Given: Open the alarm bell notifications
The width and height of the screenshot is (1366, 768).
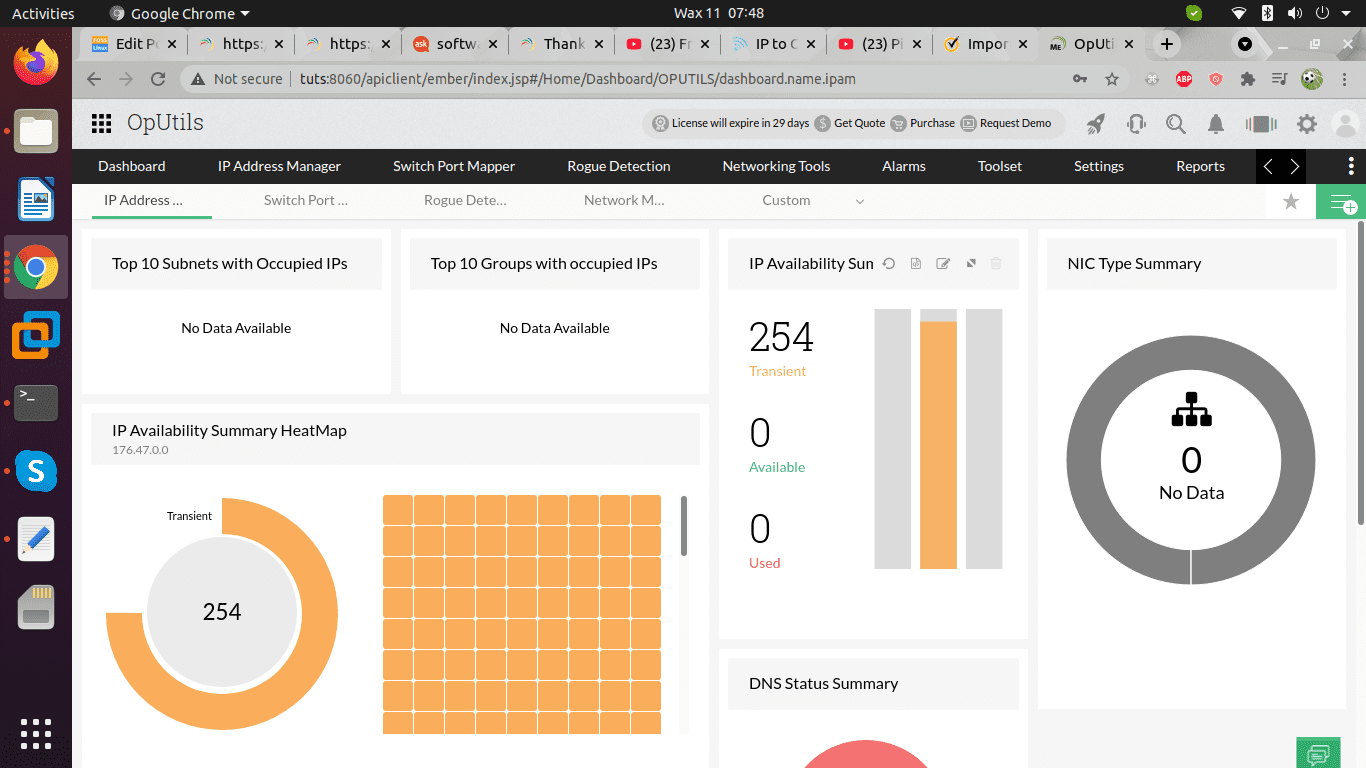Looking at the screenshot, I should (1216, 124).
